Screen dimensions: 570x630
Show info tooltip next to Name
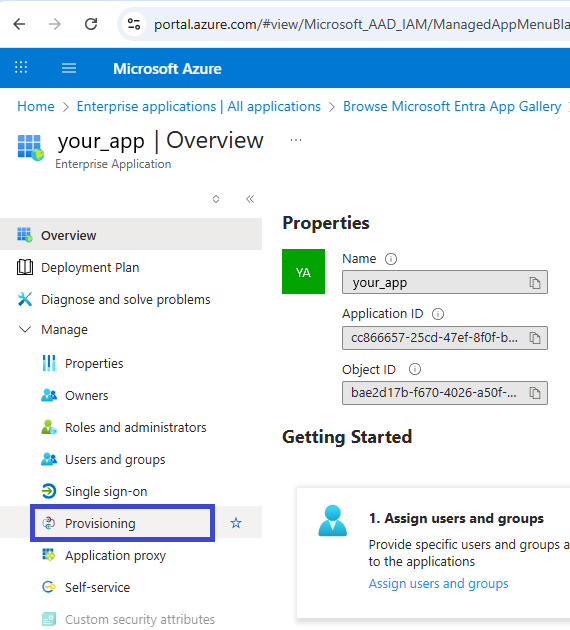391,259
